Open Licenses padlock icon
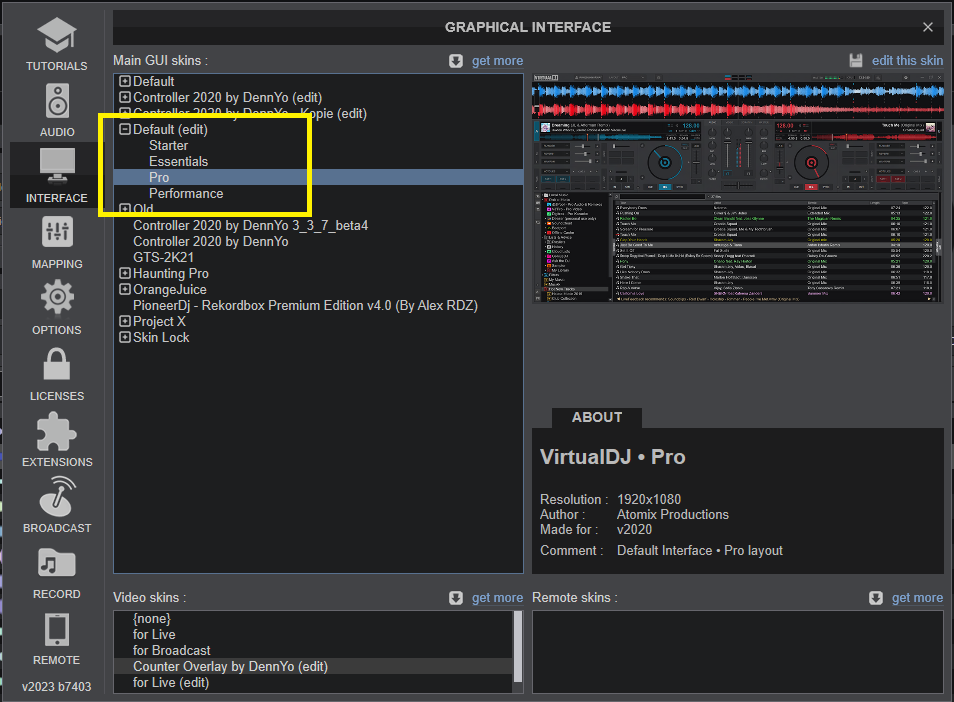954x702 pixels. pyautogui.click(x=57, y=364)
